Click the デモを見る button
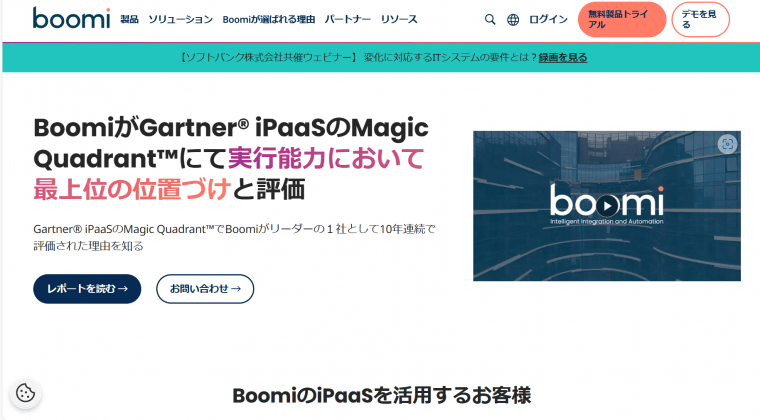Screen dimensions: 760x420 pos(700,19)
